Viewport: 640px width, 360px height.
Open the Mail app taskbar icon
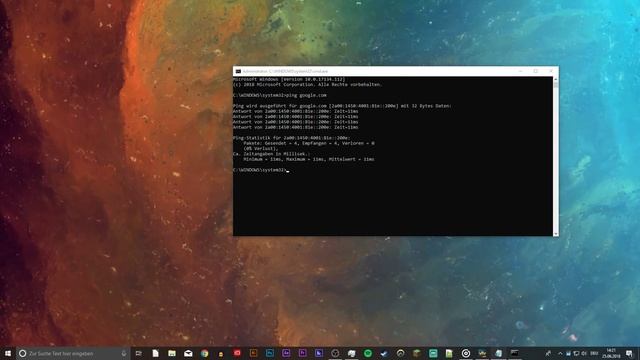pyautogui.click(x=188, y=353)
